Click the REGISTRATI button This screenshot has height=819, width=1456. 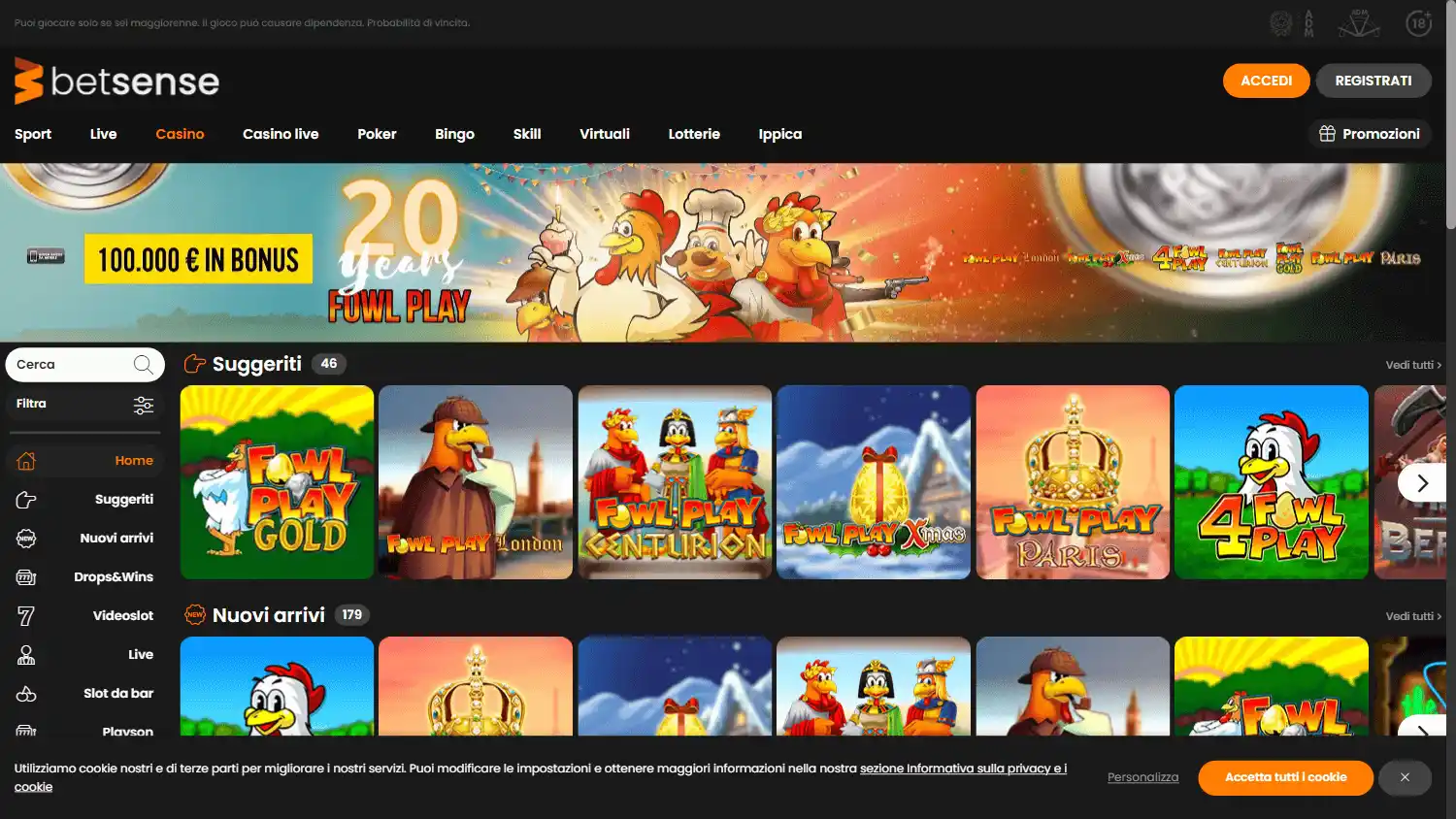1373,81
